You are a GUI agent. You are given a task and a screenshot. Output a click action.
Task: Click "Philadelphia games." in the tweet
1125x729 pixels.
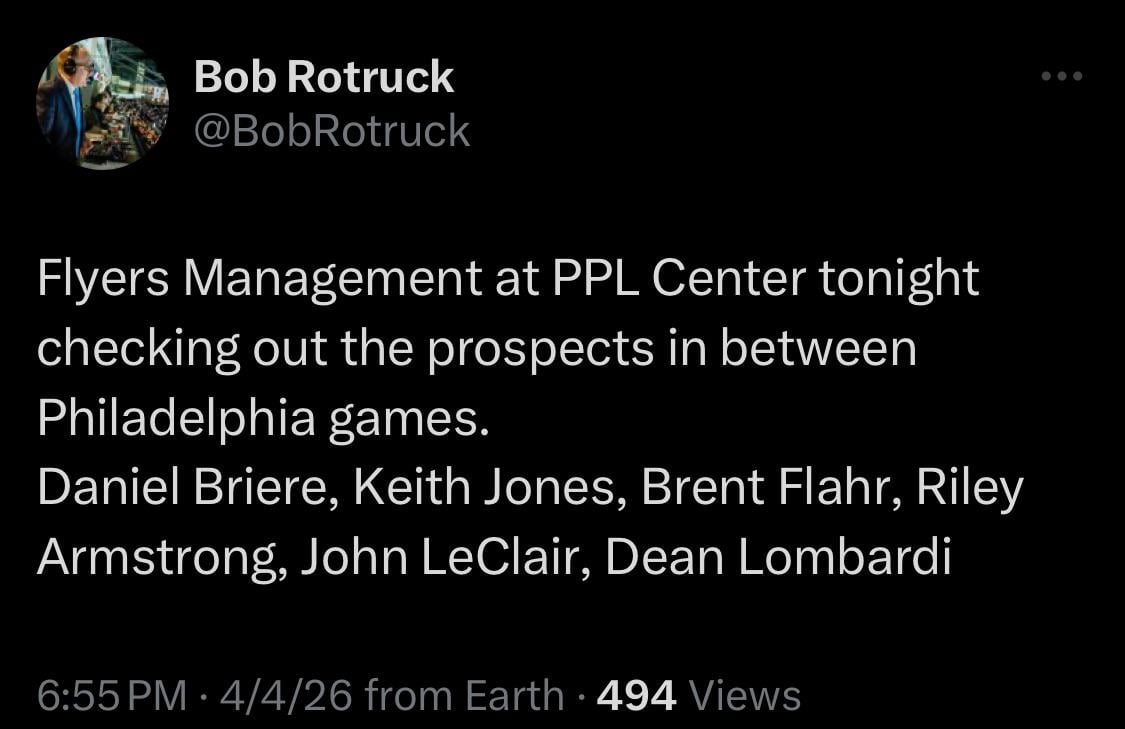point(264,419)
